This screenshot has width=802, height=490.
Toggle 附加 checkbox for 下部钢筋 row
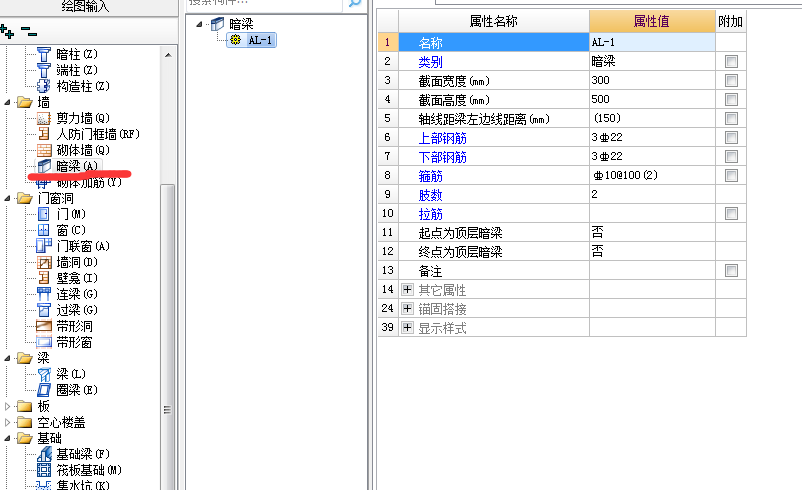pyautogui.click(x=731, y=157)
